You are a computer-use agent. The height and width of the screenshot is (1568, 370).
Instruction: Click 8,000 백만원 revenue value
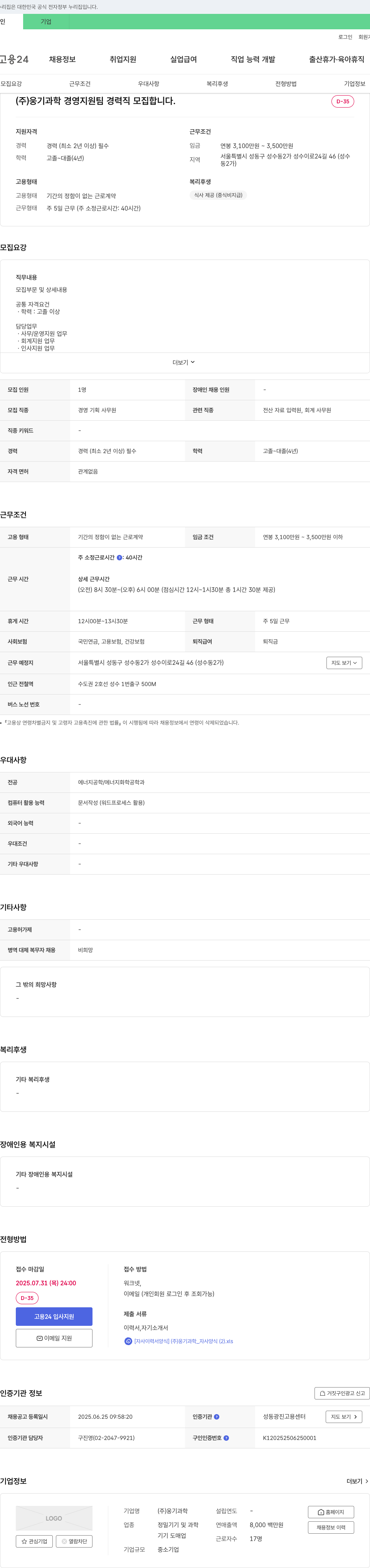pyautogui.click(x=267, y=1525)
